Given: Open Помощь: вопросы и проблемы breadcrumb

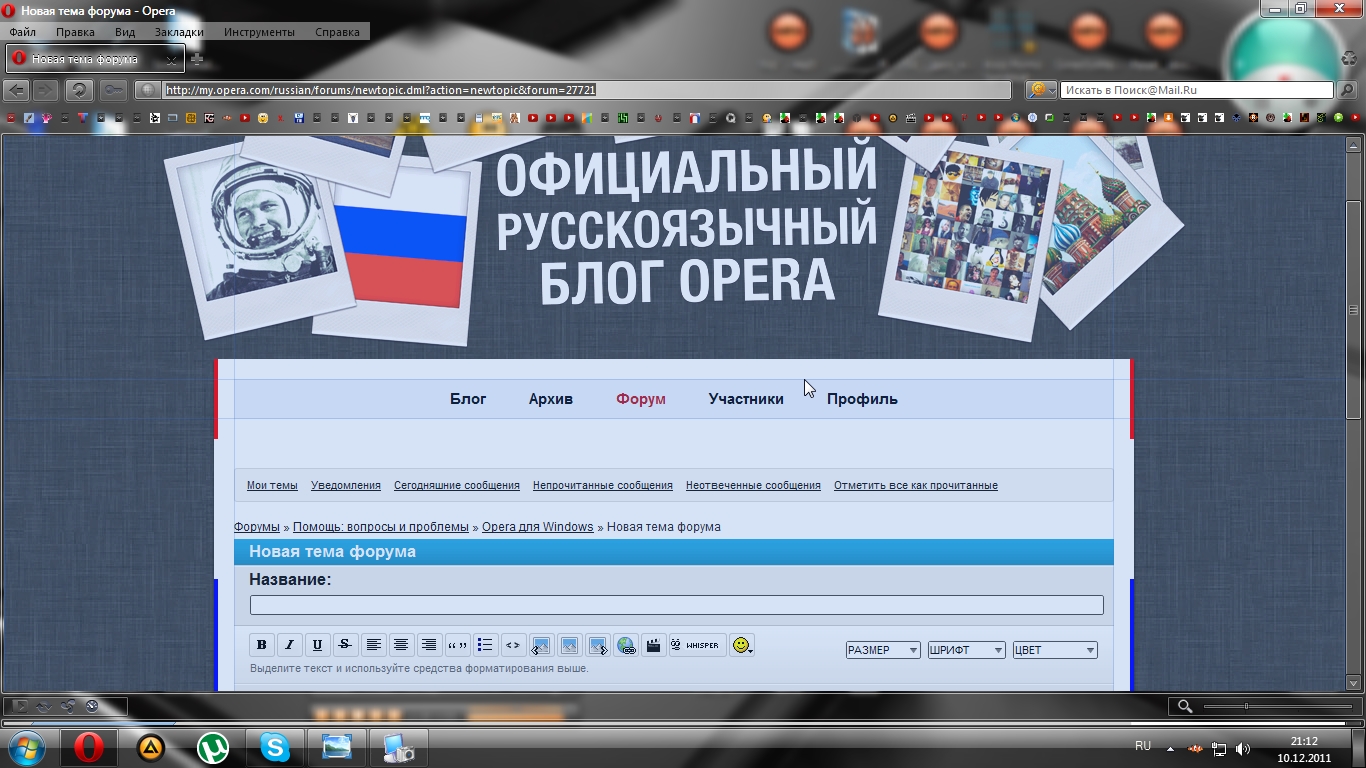Looking at the screenshot, I should point(381,527).
